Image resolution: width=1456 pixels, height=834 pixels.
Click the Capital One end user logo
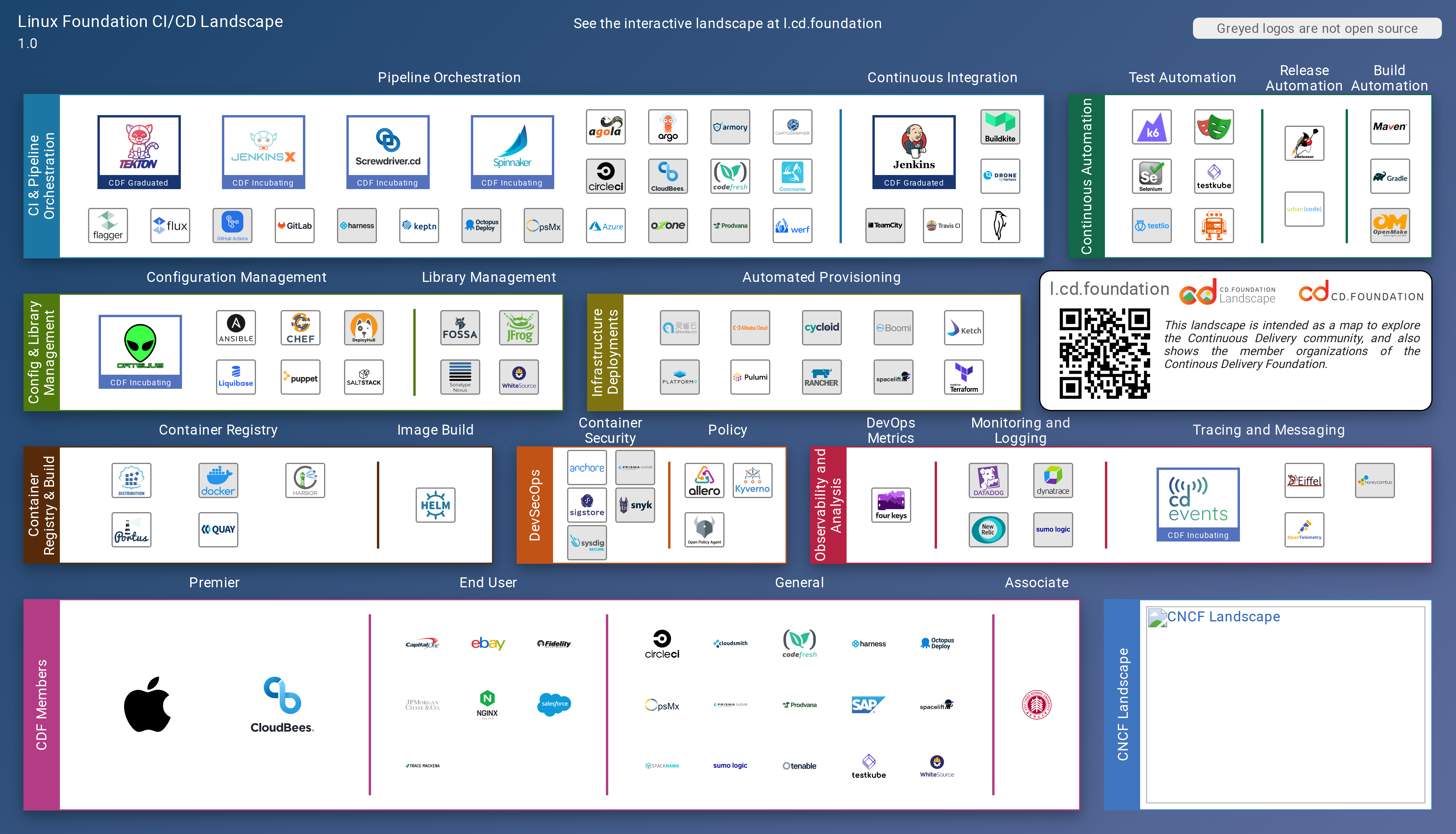422,643
